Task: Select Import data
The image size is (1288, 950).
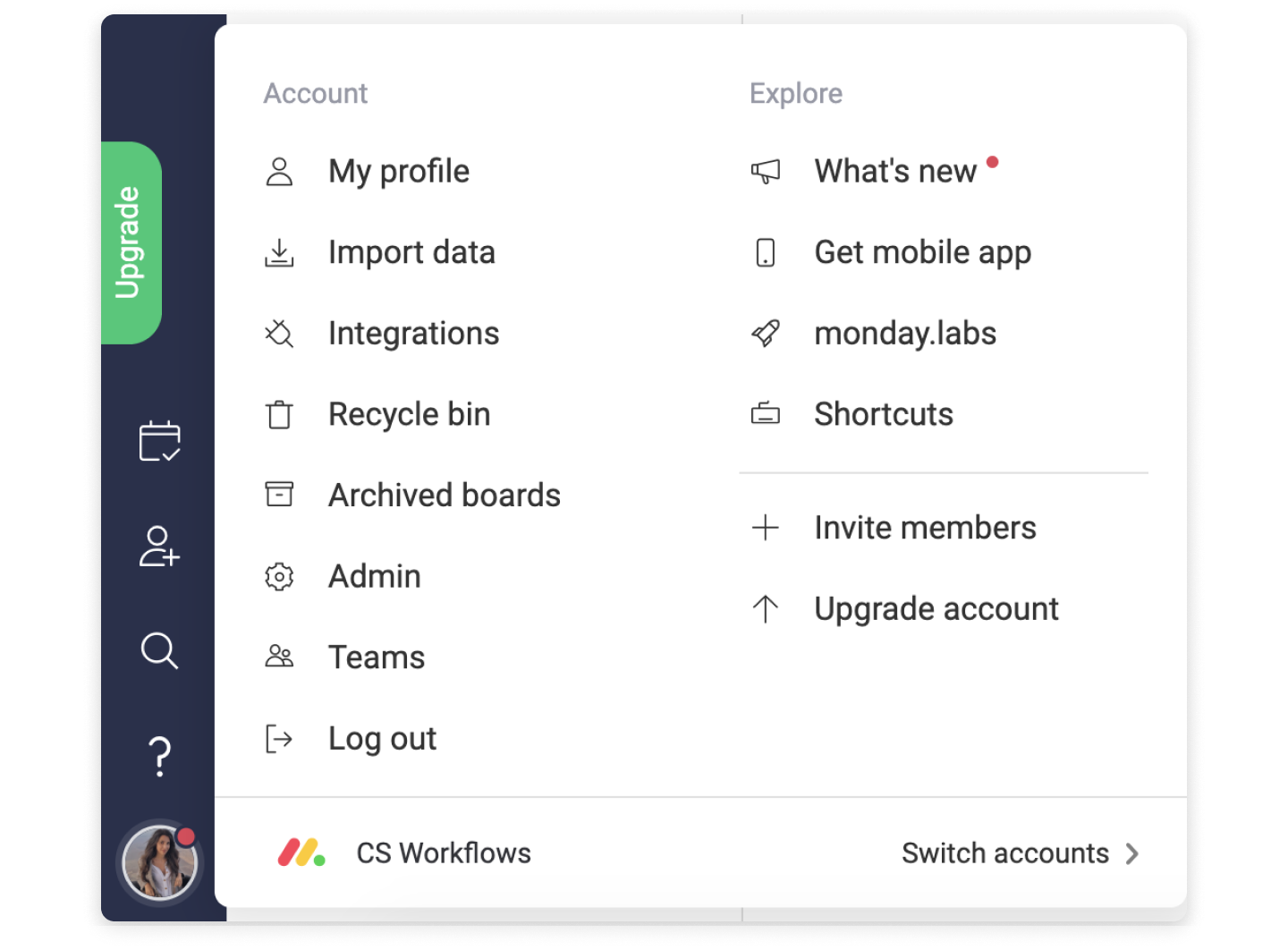Action: 411,252
